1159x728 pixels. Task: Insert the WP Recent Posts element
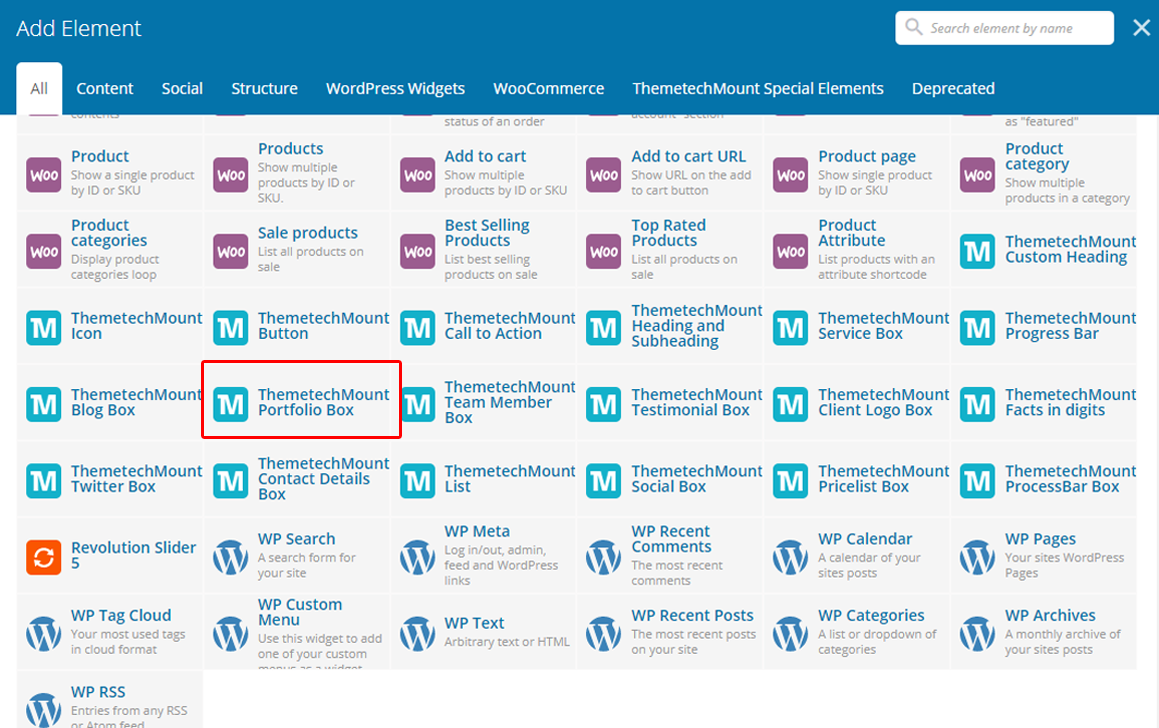(692, 616)
